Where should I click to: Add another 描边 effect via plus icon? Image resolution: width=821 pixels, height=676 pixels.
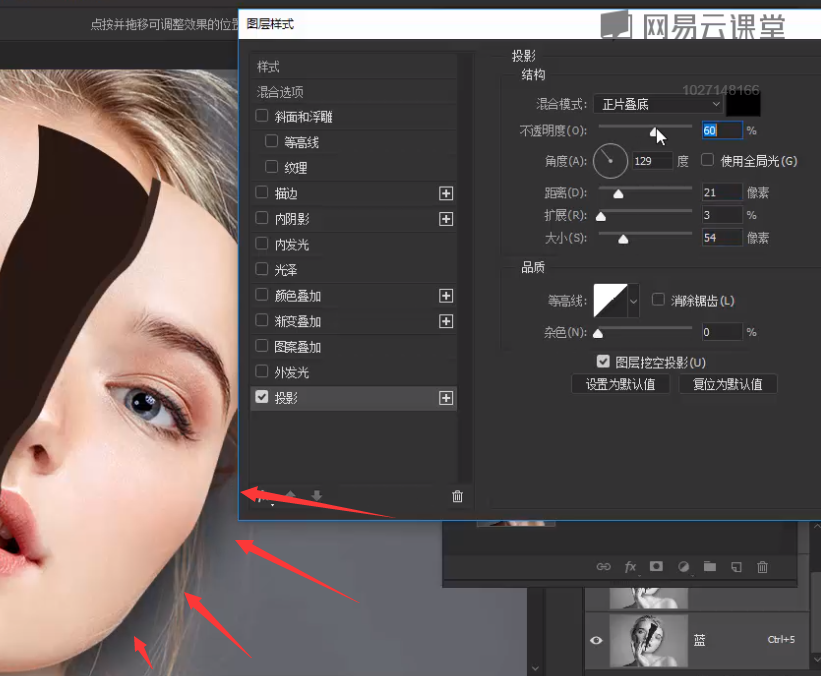[x=446, y=193]
